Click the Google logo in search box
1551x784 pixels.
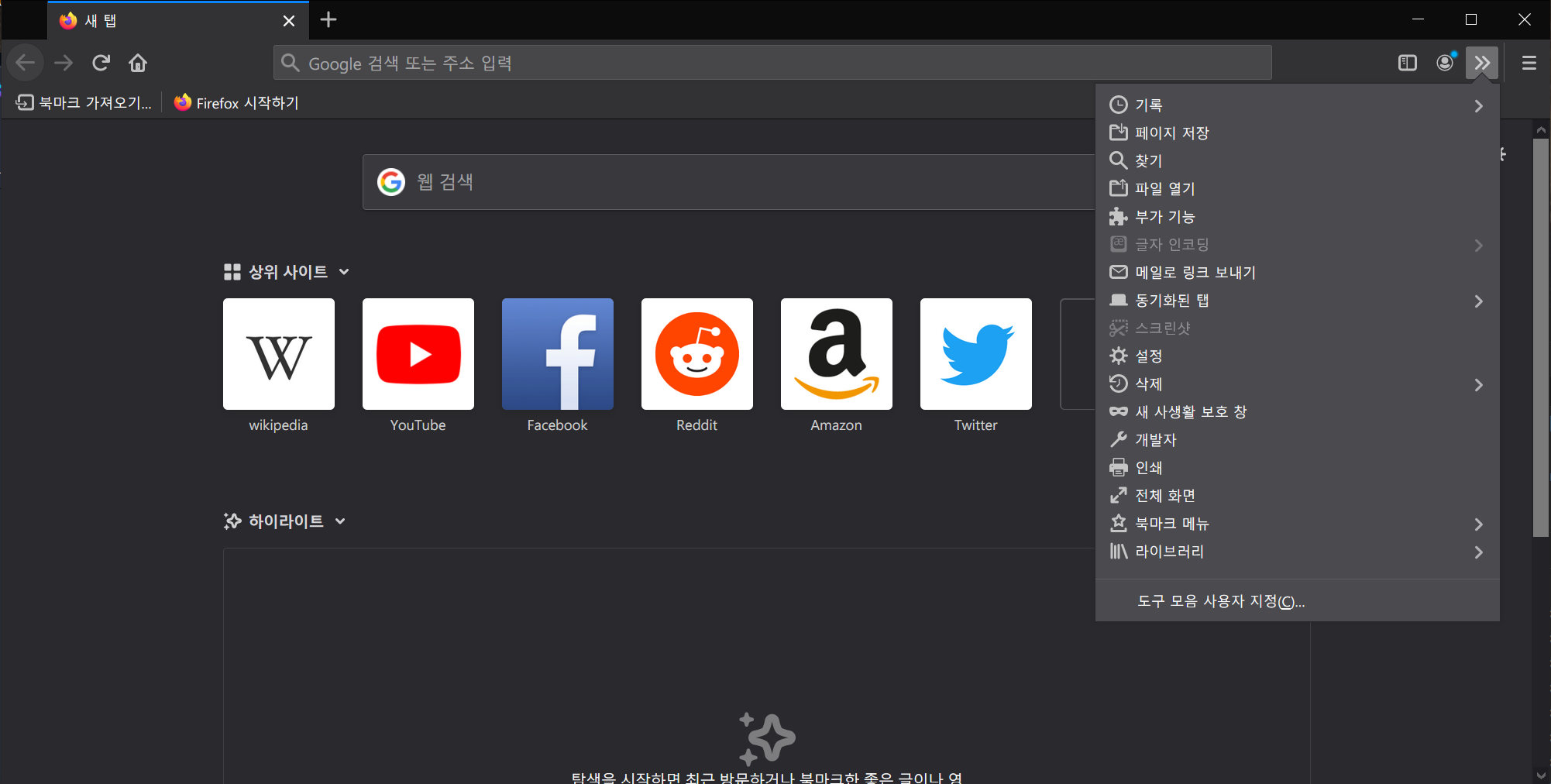[391, 182]
